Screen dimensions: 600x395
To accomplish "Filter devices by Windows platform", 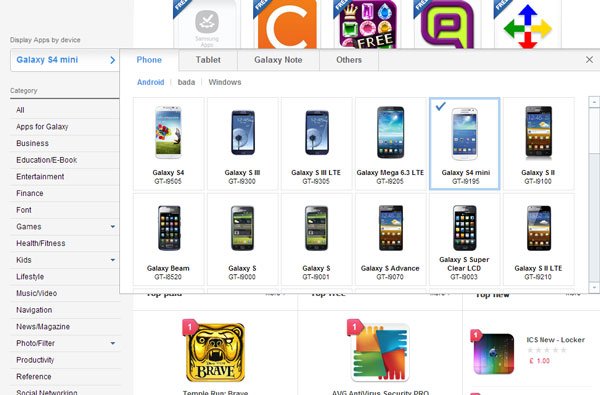I will point(225,82).
